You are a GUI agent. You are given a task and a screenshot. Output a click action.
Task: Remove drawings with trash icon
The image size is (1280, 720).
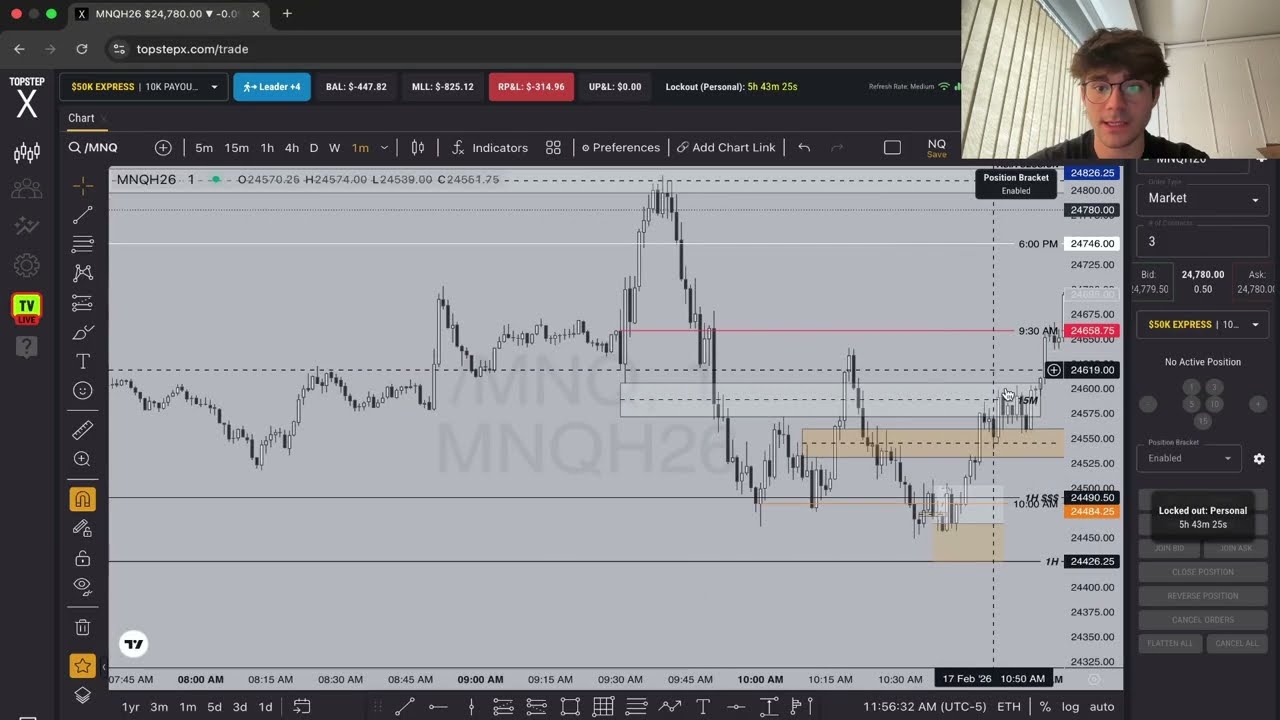point(83,628)
